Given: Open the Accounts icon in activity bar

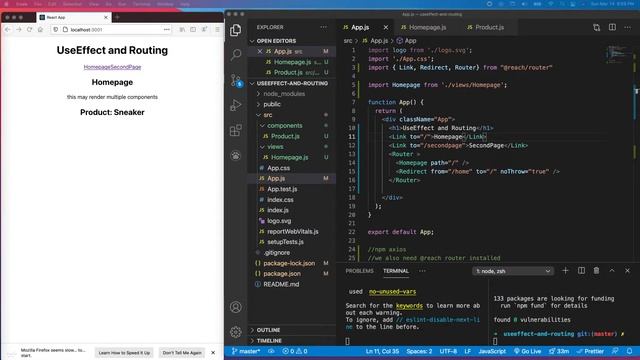Looking at the screenshot, I should (236, 307).
